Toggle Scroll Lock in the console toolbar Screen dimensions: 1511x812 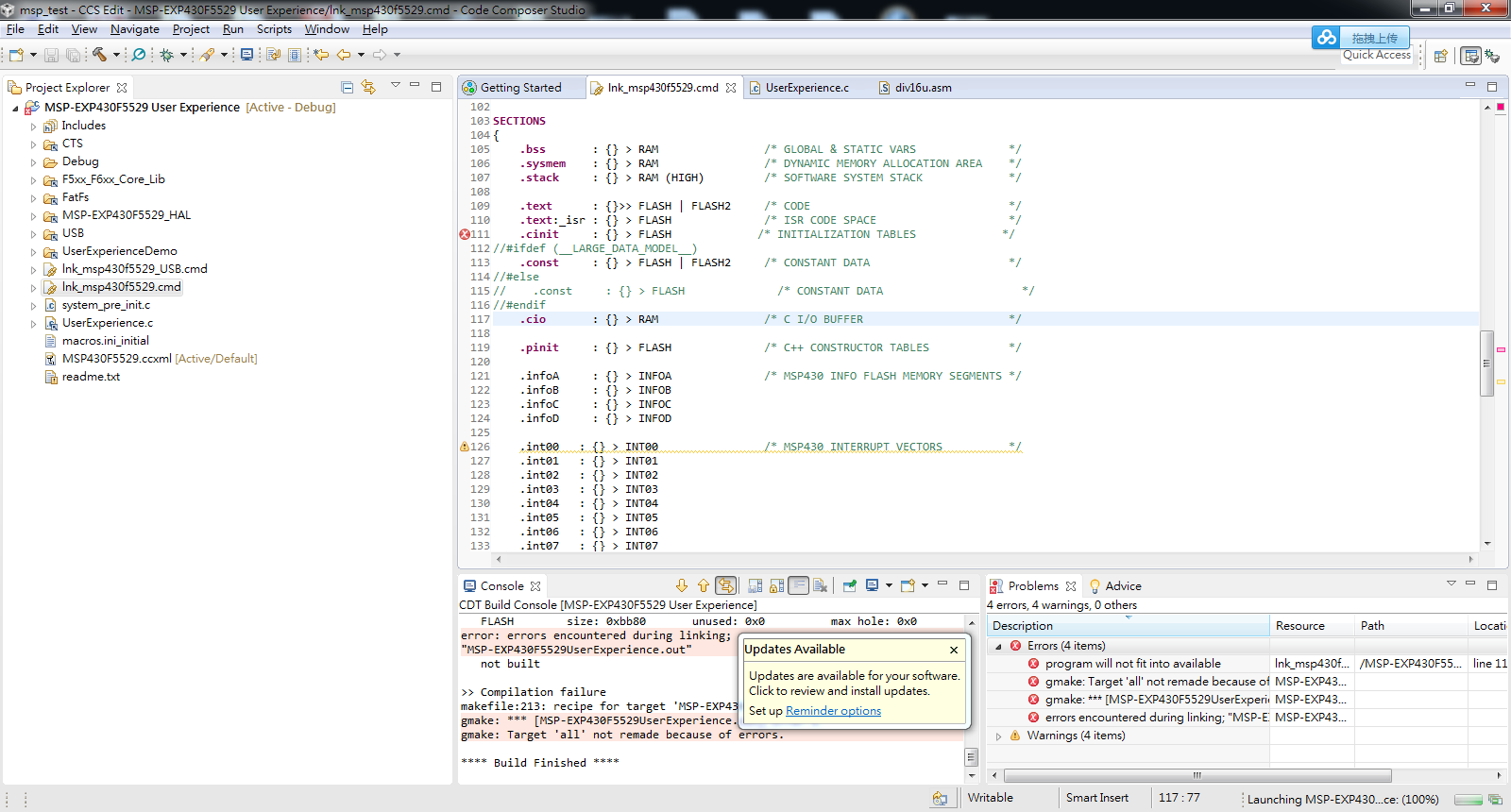tap(776, 585)
